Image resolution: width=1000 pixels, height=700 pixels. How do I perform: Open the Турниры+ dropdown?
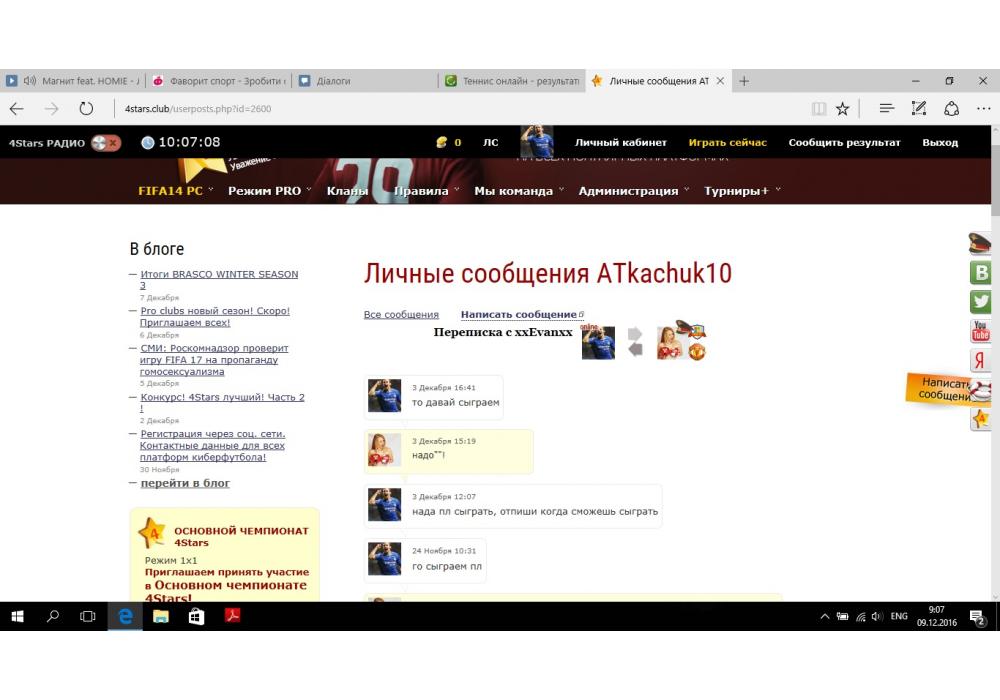click(x=742, y=191)
